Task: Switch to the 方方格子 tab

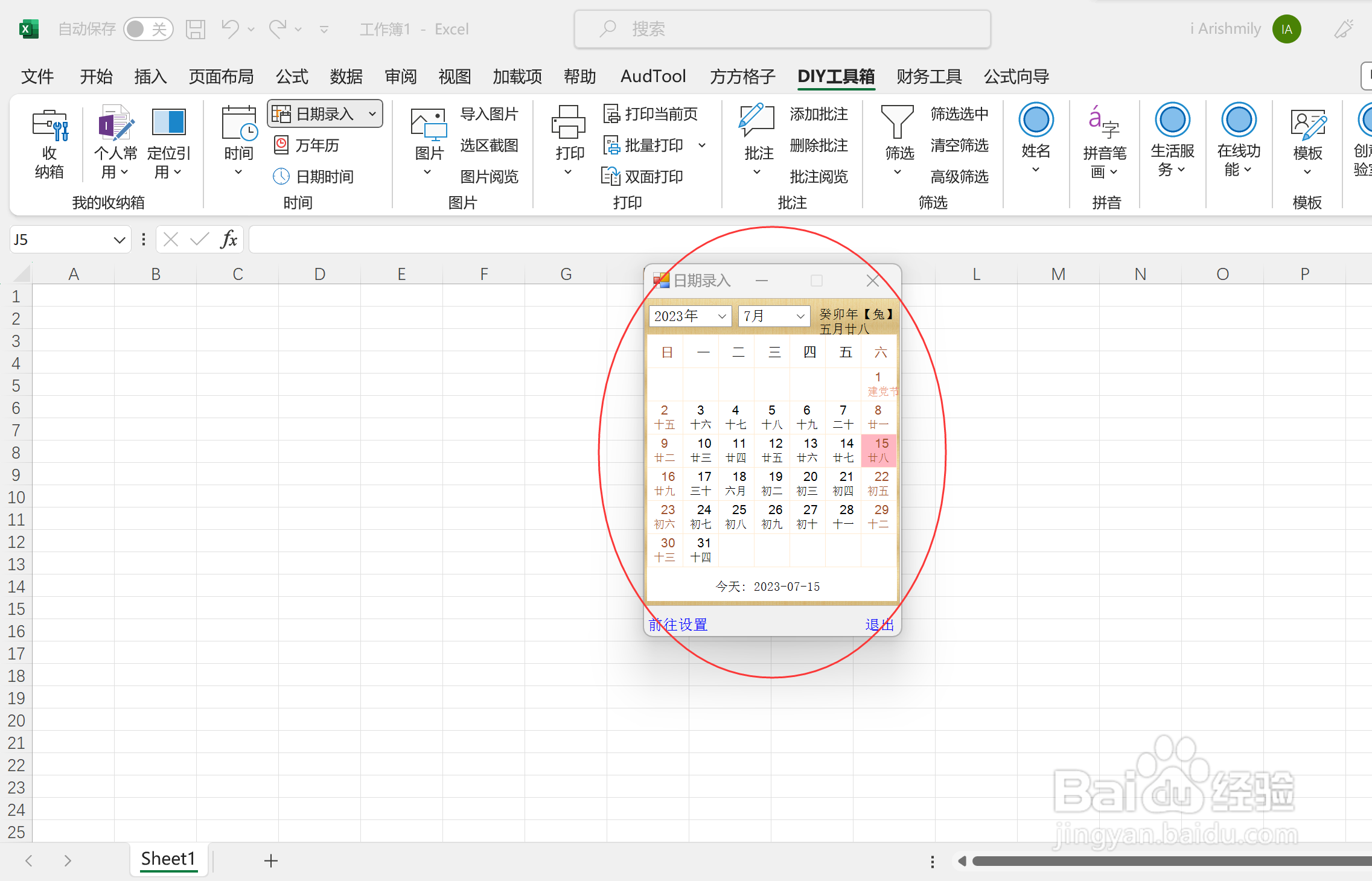Action: 742,77
